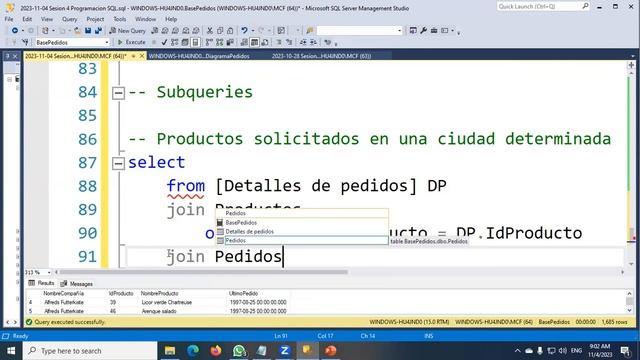
Task: Select the Results tab in results pane
Action: (41, 283)
